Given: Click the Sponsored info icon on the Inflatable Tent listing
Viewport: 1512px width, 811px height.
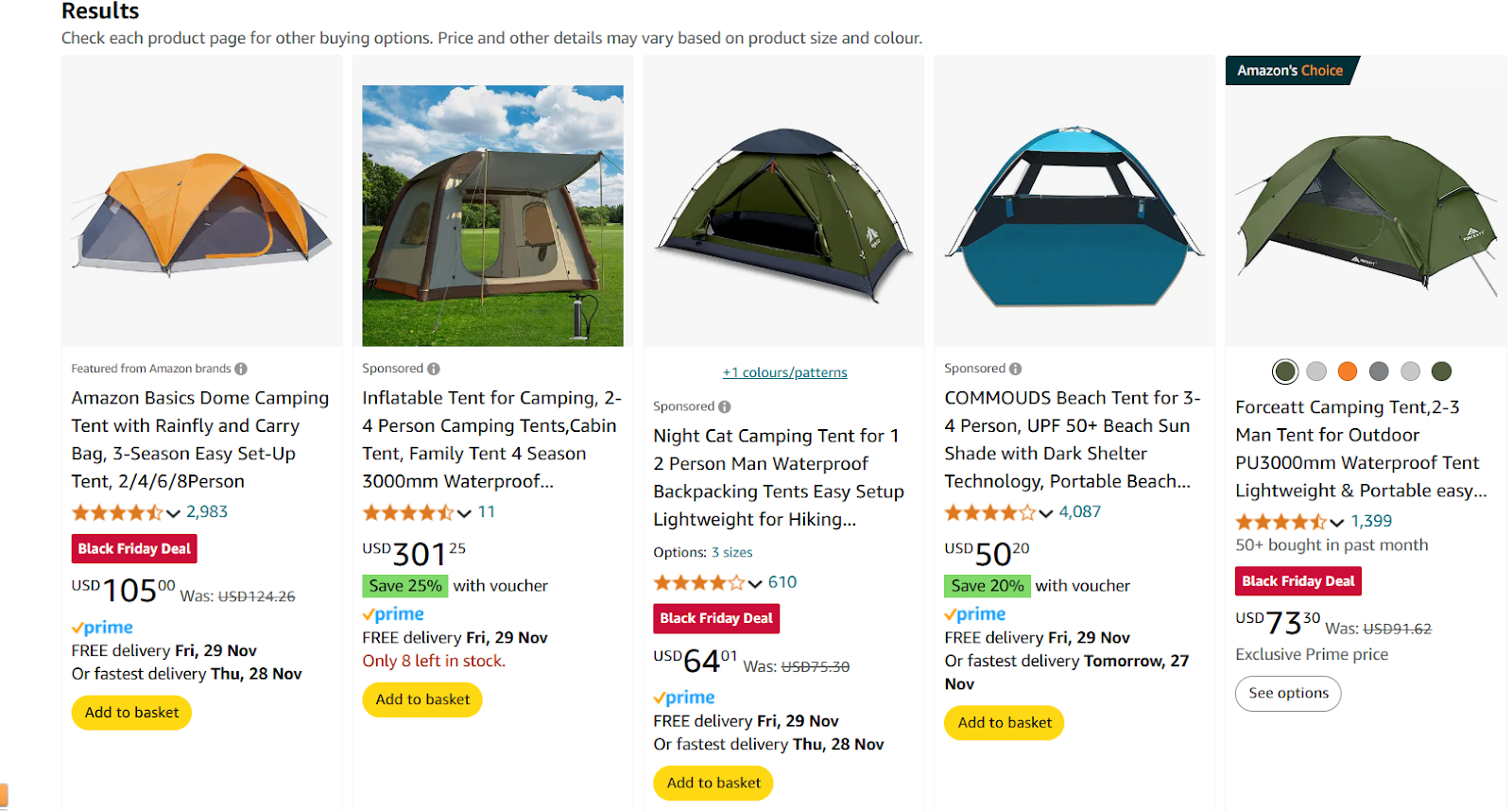Looking at the screenshot, I should pos(434,368).
